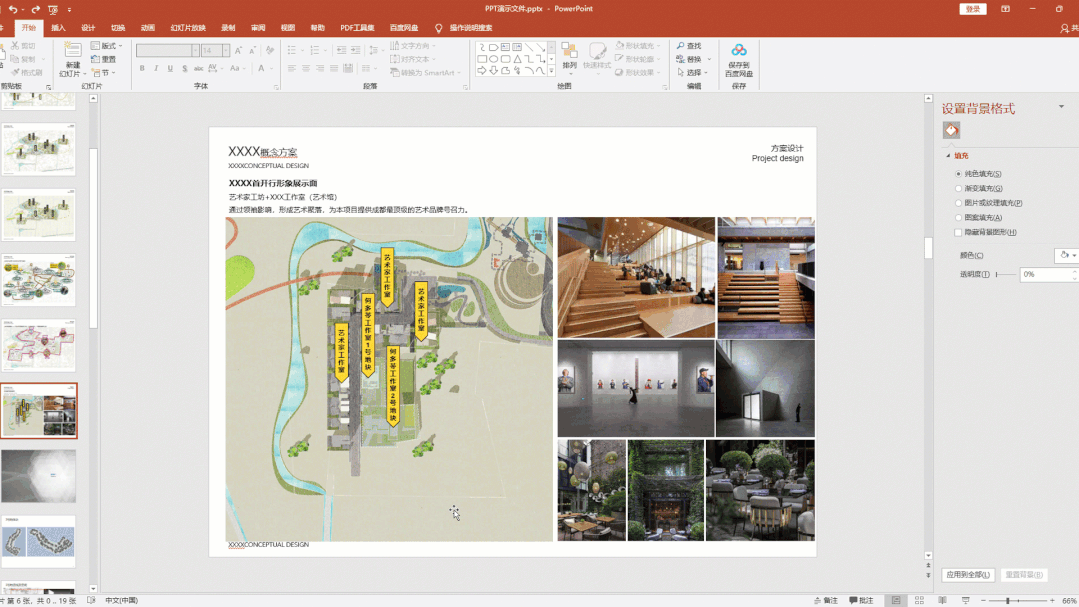
Task: Toggle Bold formatting button
Action: (142, 68)
